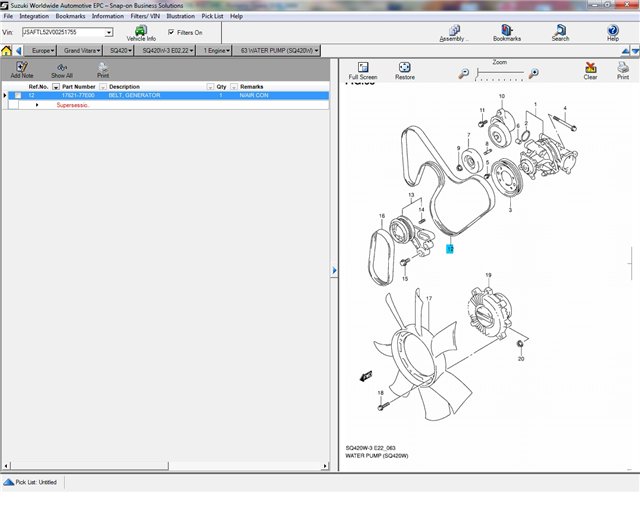The image size is (640, 510).
Task: Open the Bookmarks book icon
Action: pos(506,31)
